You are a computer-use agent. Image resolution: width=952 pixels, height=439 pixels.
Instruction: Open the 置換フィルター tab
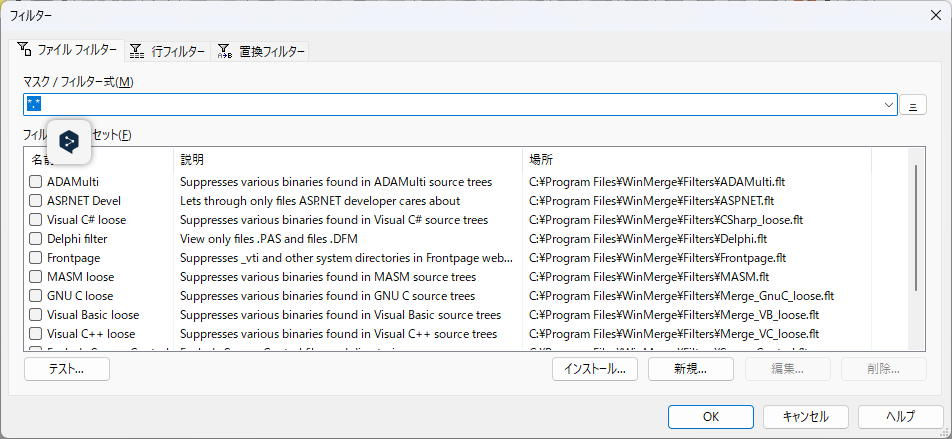point(261,51)
